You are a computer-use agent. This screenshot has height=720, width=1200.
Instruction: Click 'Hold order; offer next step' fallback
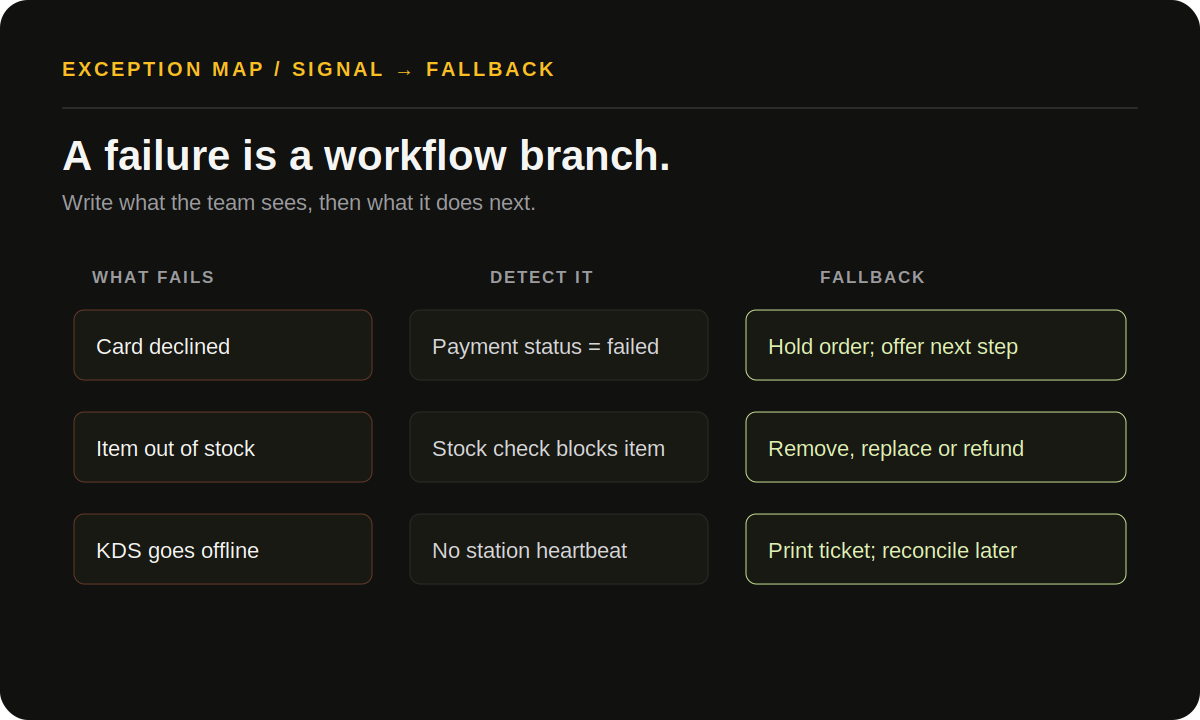click(936, 345)
